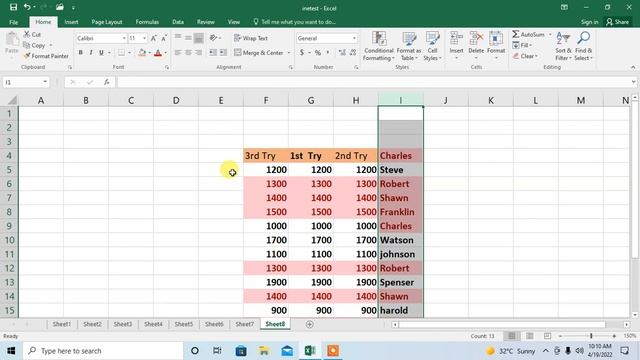Click the Orientation angled text icon

pos(213,38)
